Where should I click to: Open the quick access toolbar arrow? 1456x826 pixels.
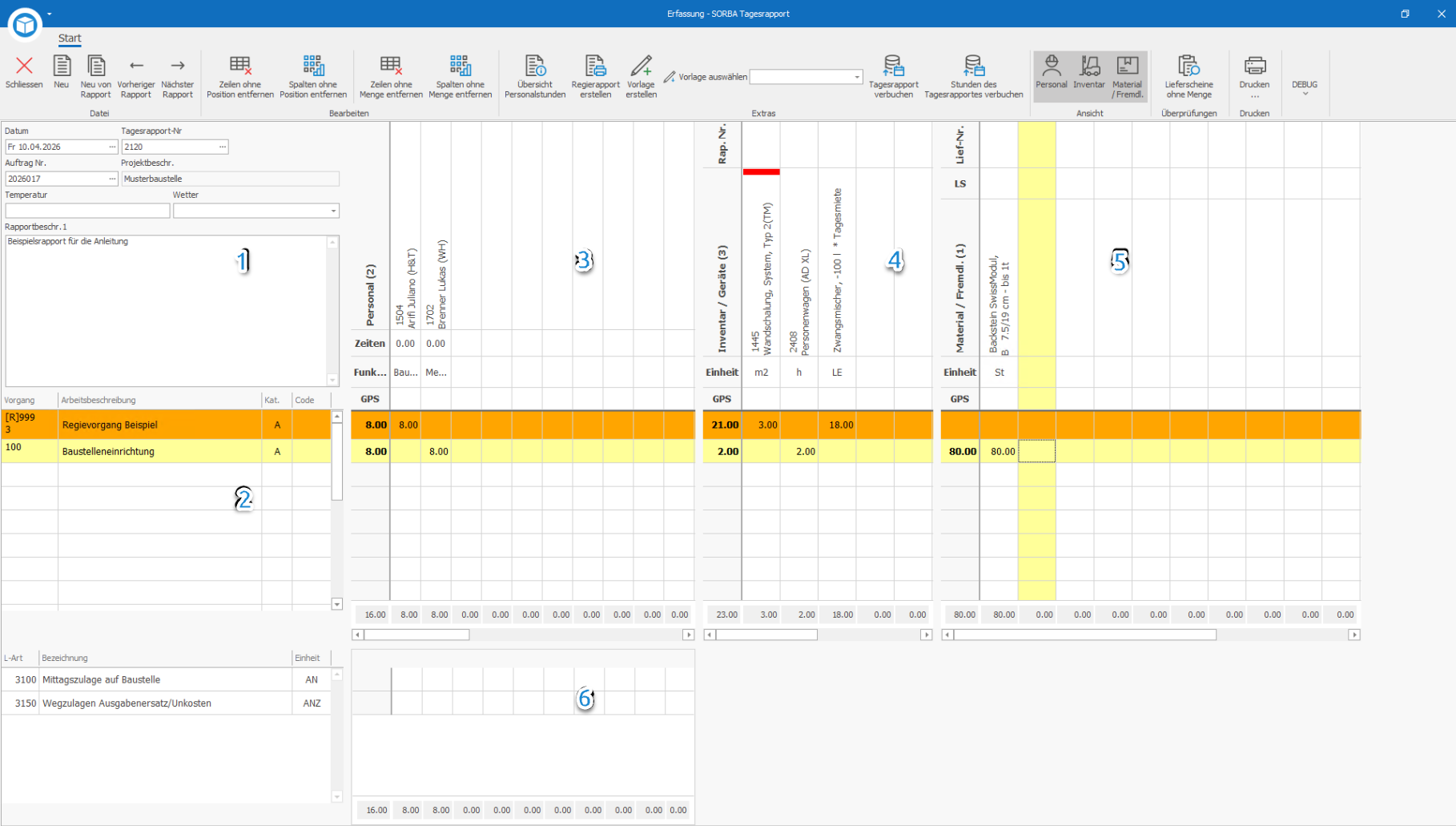pyautogui.click(x=50, y=14)
